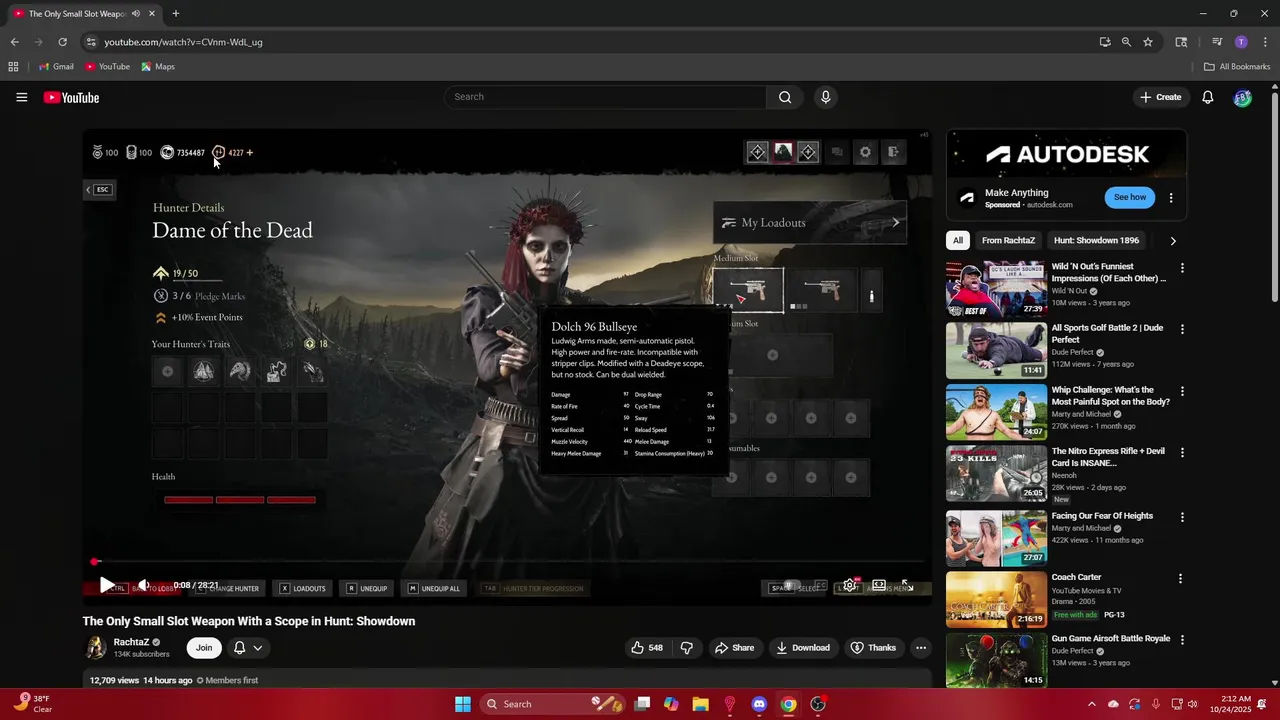
Task: Open the YouTube guide hamburger menu
Action: coord(21,97)
